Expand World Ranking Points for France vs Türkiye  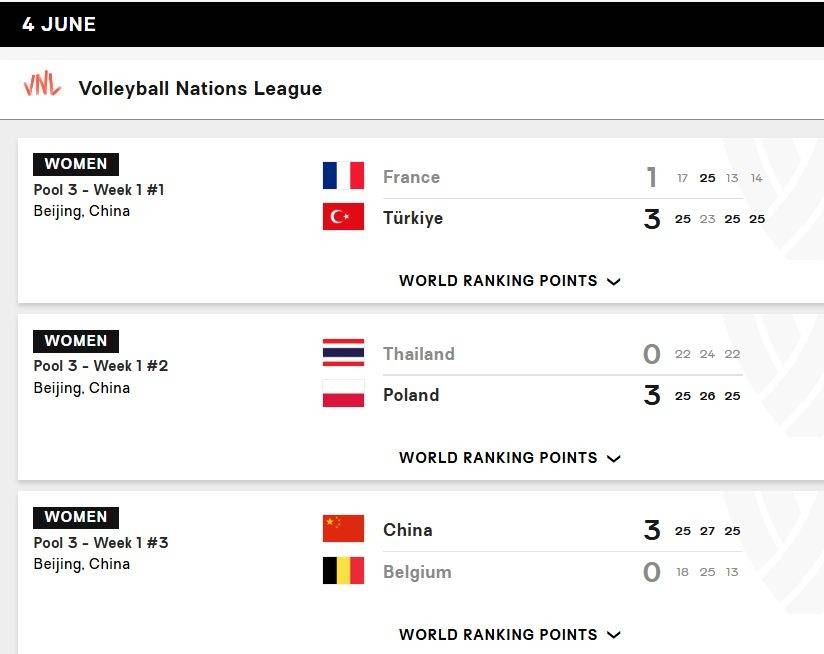[x=510, y=281]
